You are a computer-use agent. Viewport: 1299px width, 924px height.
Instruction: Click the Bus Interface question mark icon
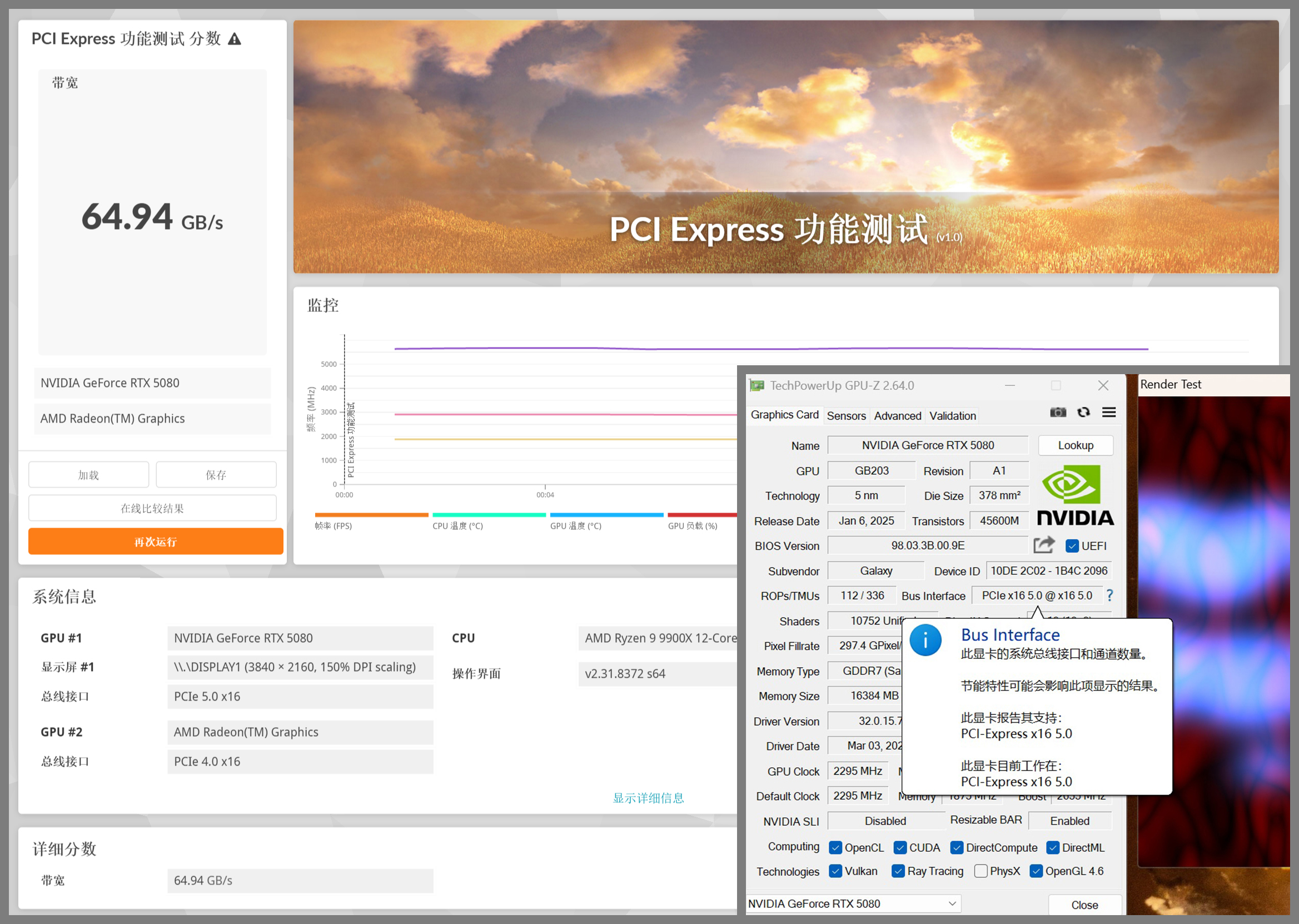1109,595
